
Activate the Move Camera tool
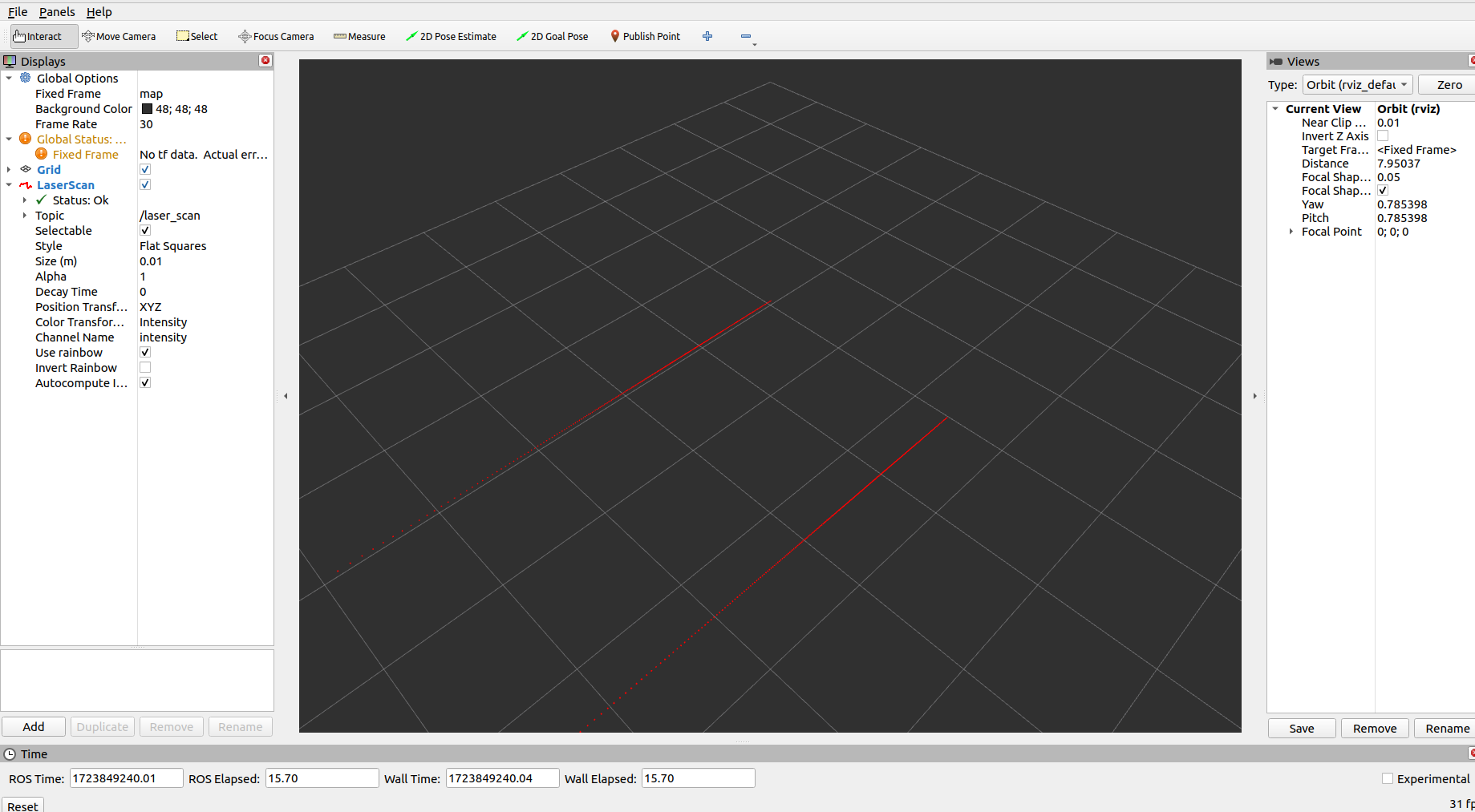[x=119, y=36]
